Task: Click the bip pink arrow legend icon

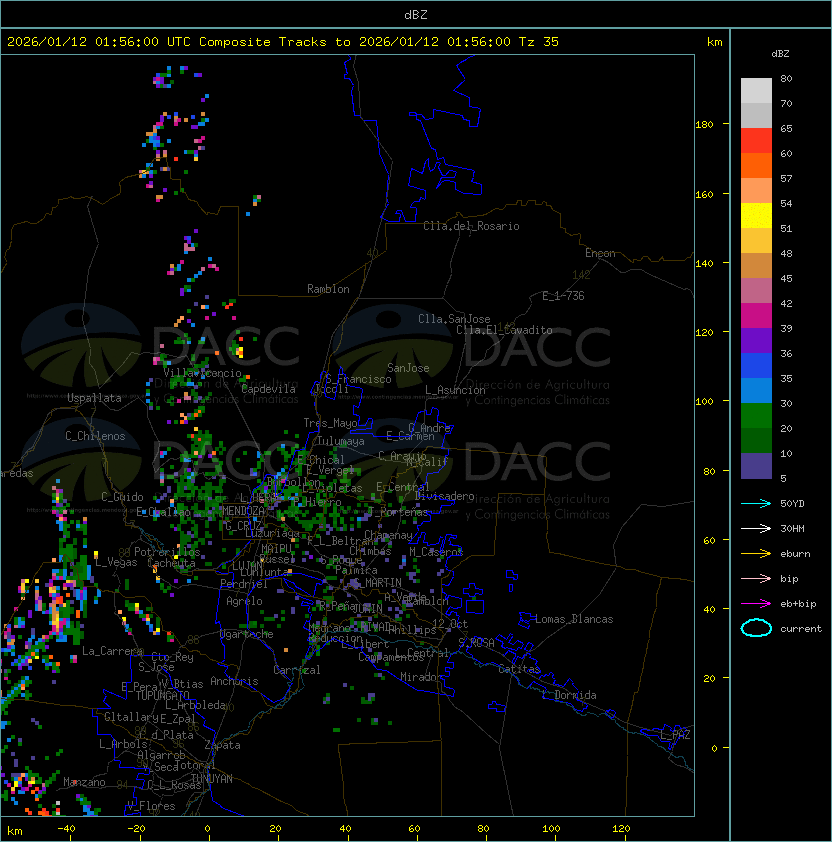Action: coord(756,578)
